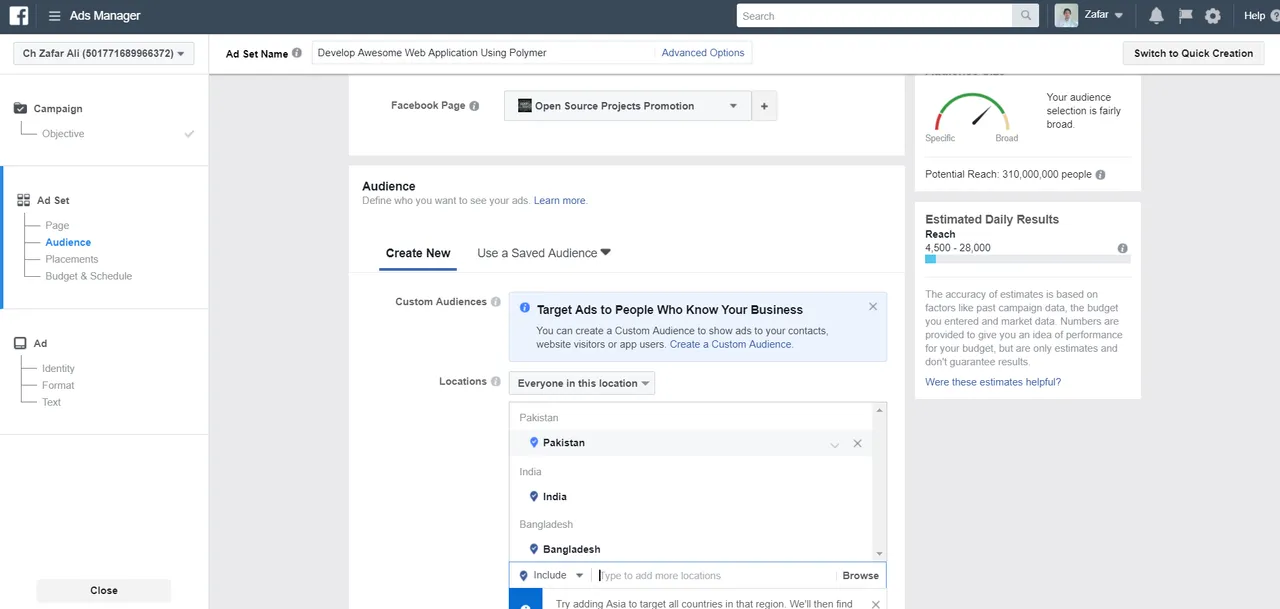Select the Create New tab

click(418, 253)
